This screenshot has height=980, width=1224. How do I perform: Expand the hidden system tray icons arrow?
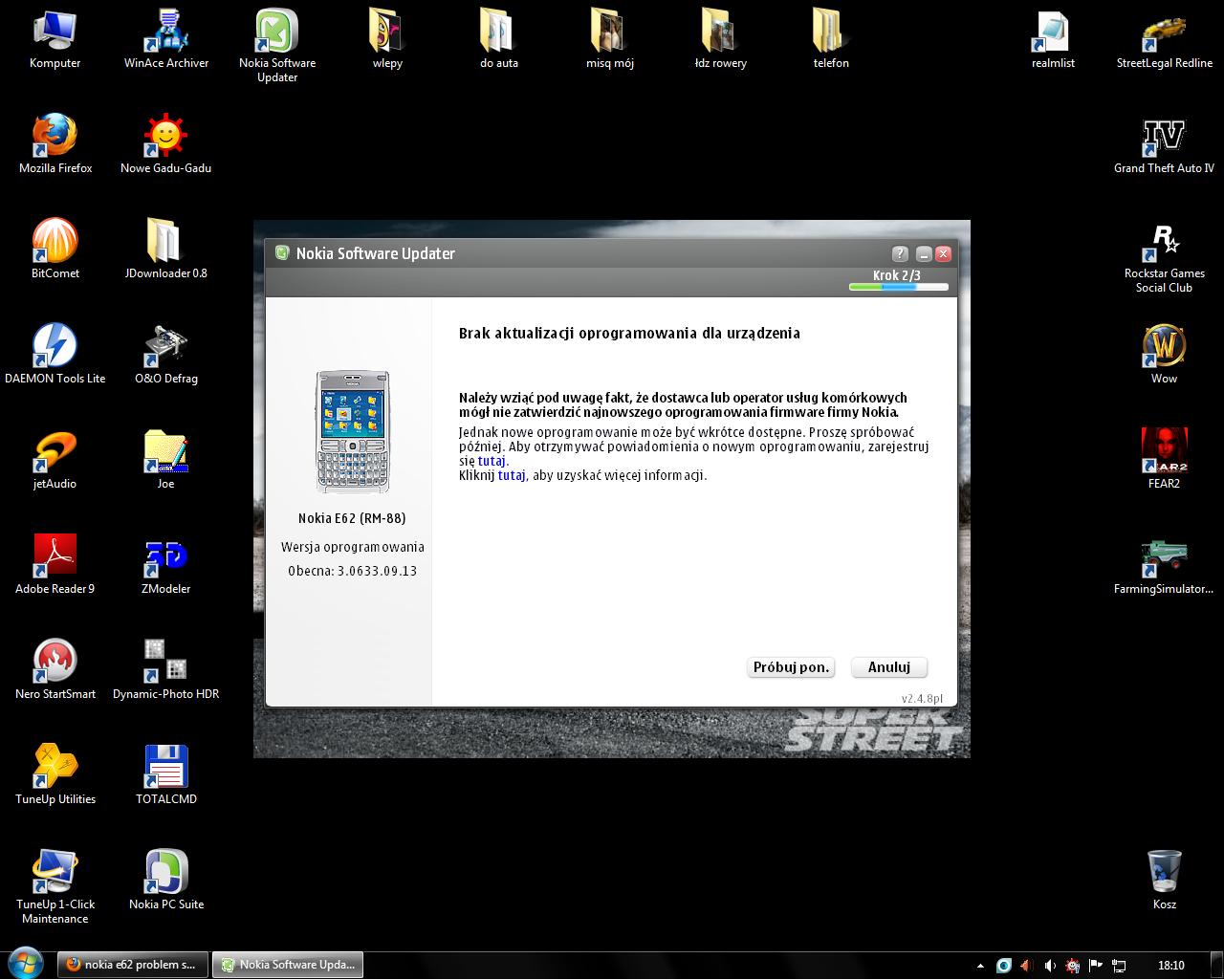point(980,966)
